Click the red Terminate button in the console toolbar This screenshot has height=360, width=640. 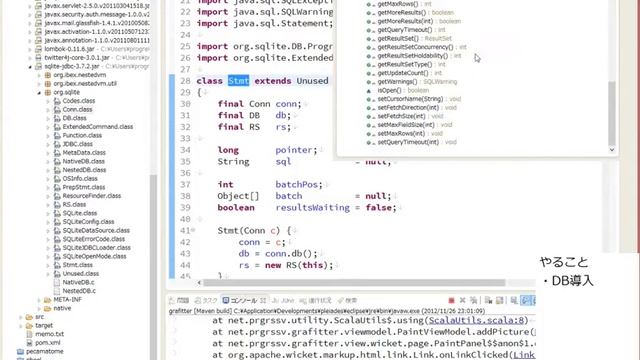point(451,300)
